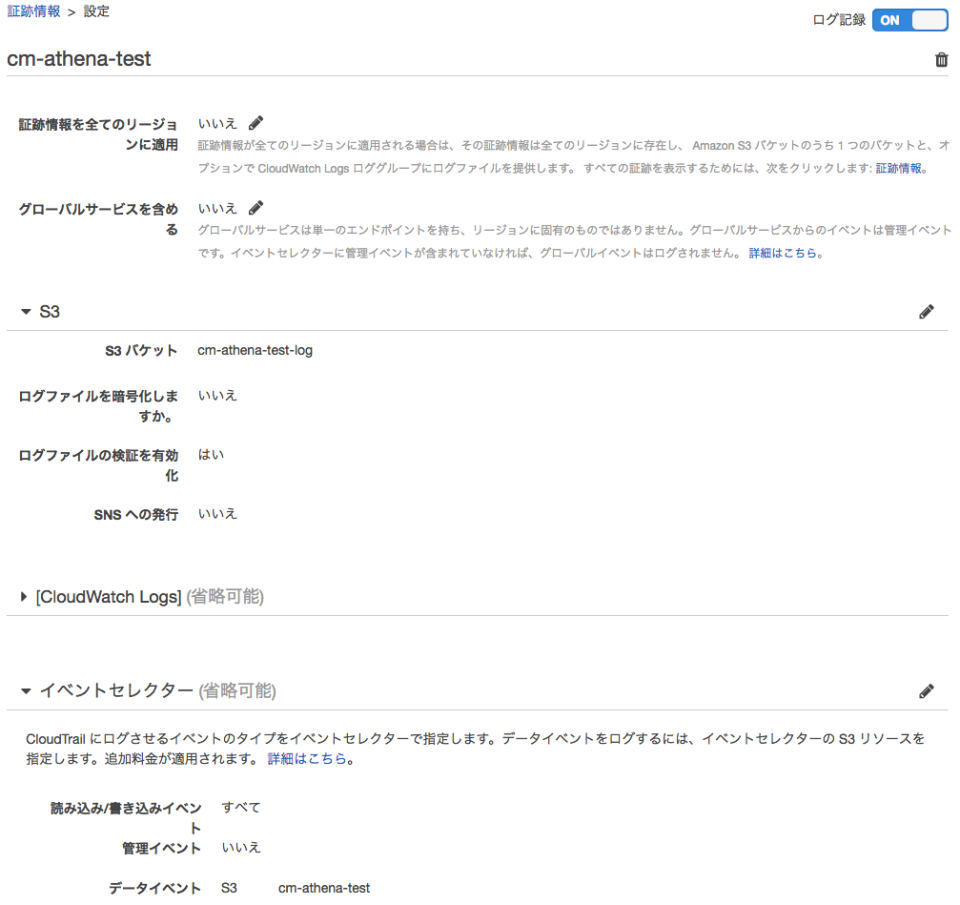Edit the イベントセレクター settings via pencil icon
Image resolution: width=960 pixels, height=905 pixels.
click(927, 691)
